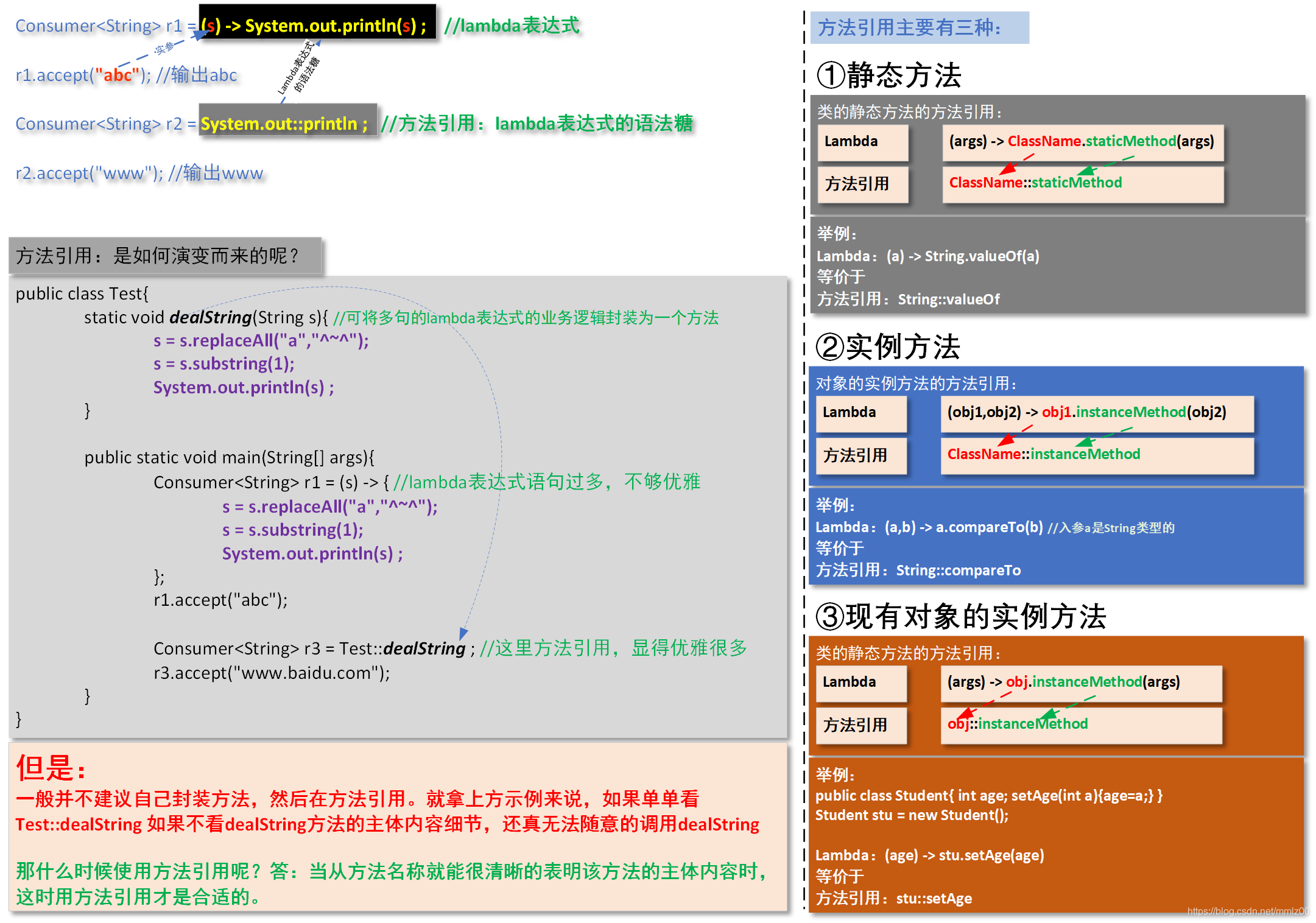The width and height of the screenshot is (1316, 923).
Task: Click the 'public class Test{' line
Action: point(82,293)
